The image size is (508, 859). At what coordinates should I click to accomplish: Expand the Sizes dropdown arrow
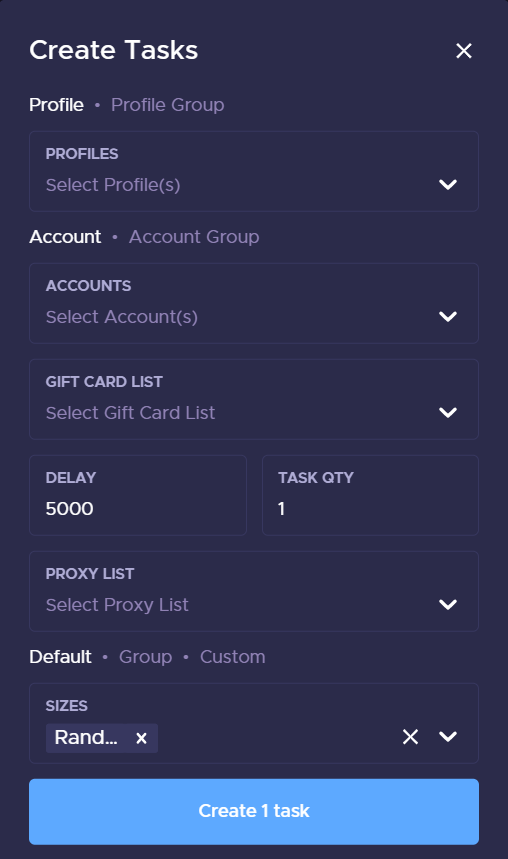[448, 737]
